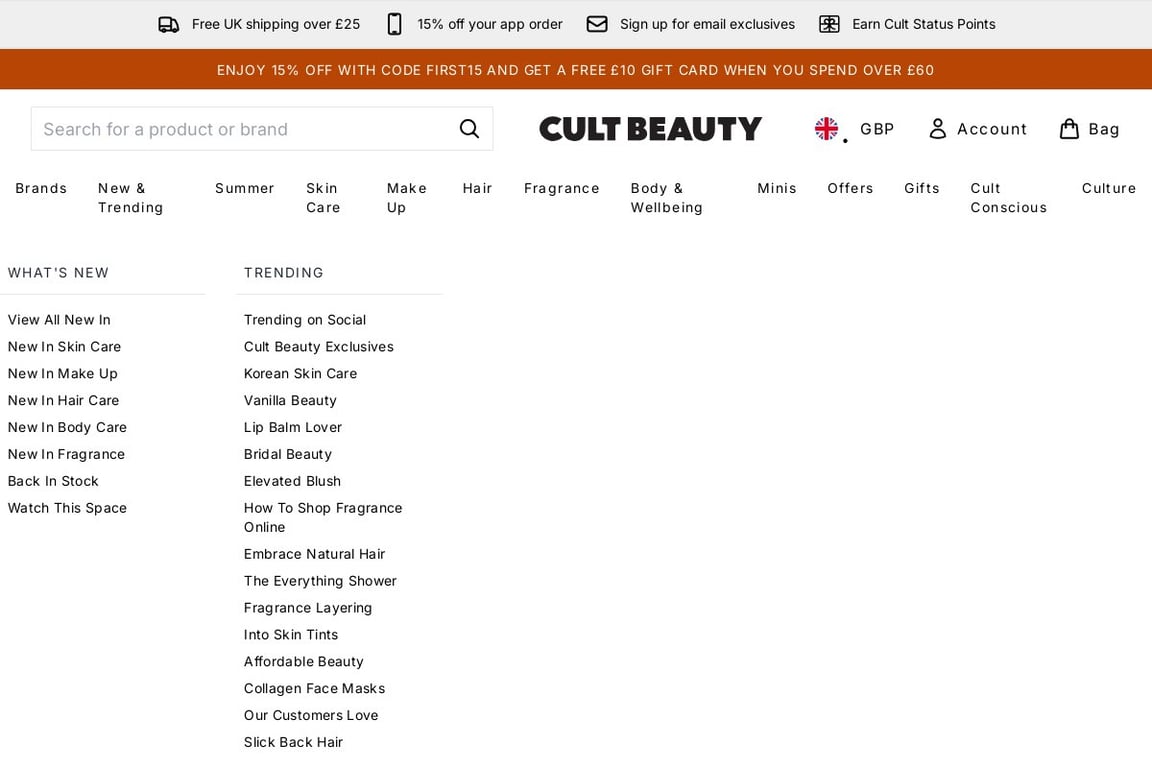Screen dimensions: 1152x768
Task: Click the magnifying glass search icon
Action: [469, 129]
